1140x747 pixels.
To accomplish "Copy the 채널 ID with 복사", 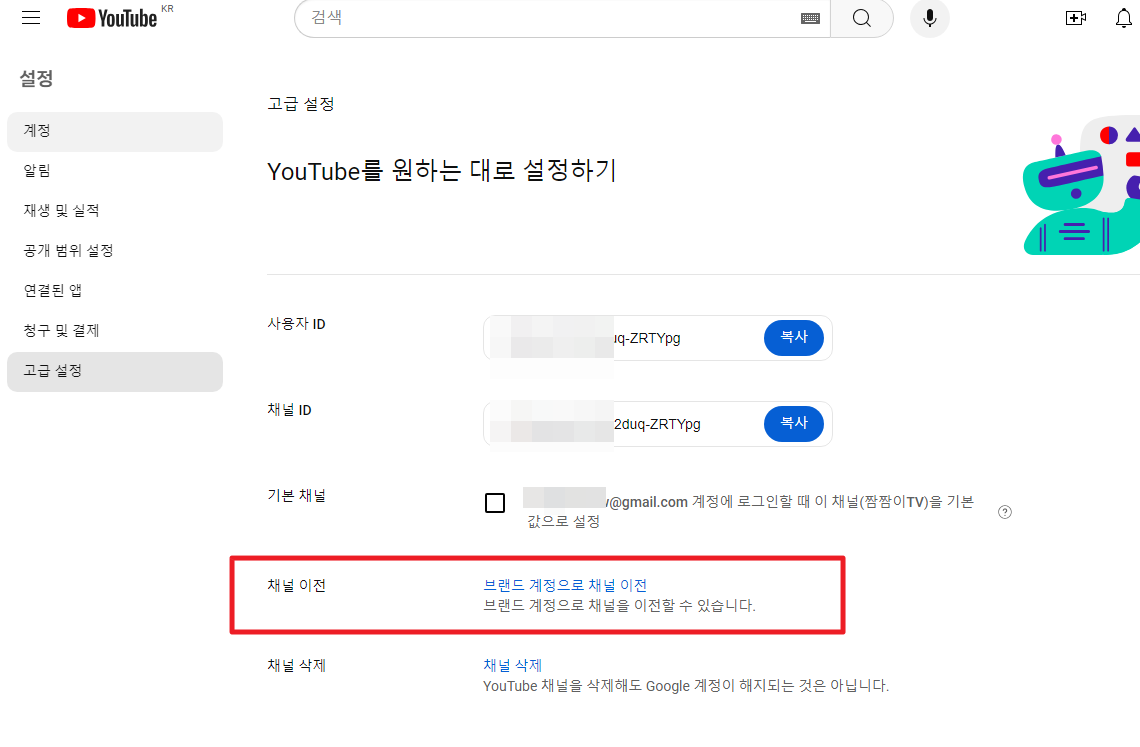I will [x=794, y=423].
